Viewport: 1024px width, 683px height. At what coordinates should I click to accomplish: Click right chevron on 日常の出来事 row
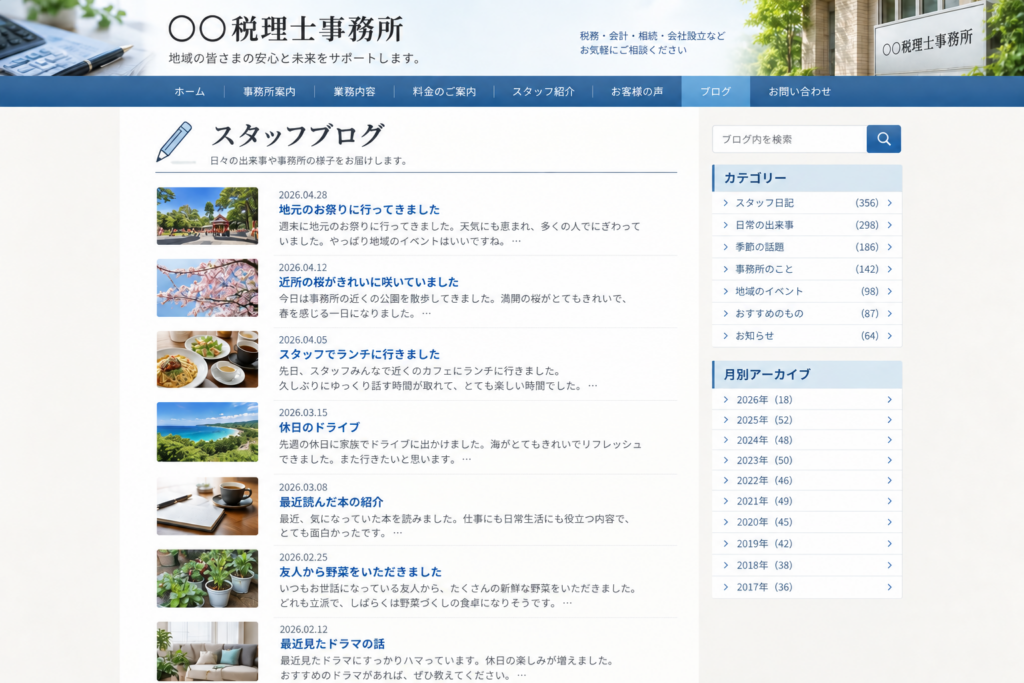tap(889, 225)
